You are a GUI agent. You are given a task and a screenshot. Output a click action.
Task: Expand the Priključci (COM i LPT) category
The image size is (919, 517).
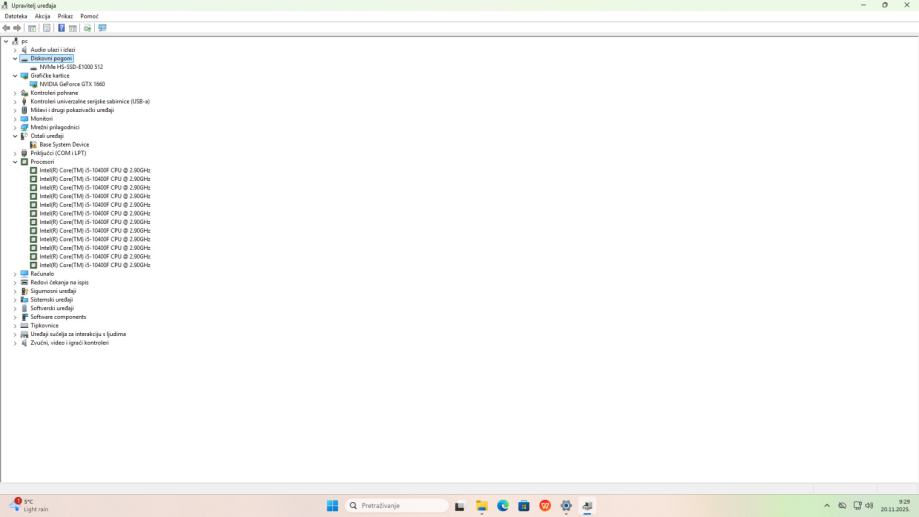[15, 153]
